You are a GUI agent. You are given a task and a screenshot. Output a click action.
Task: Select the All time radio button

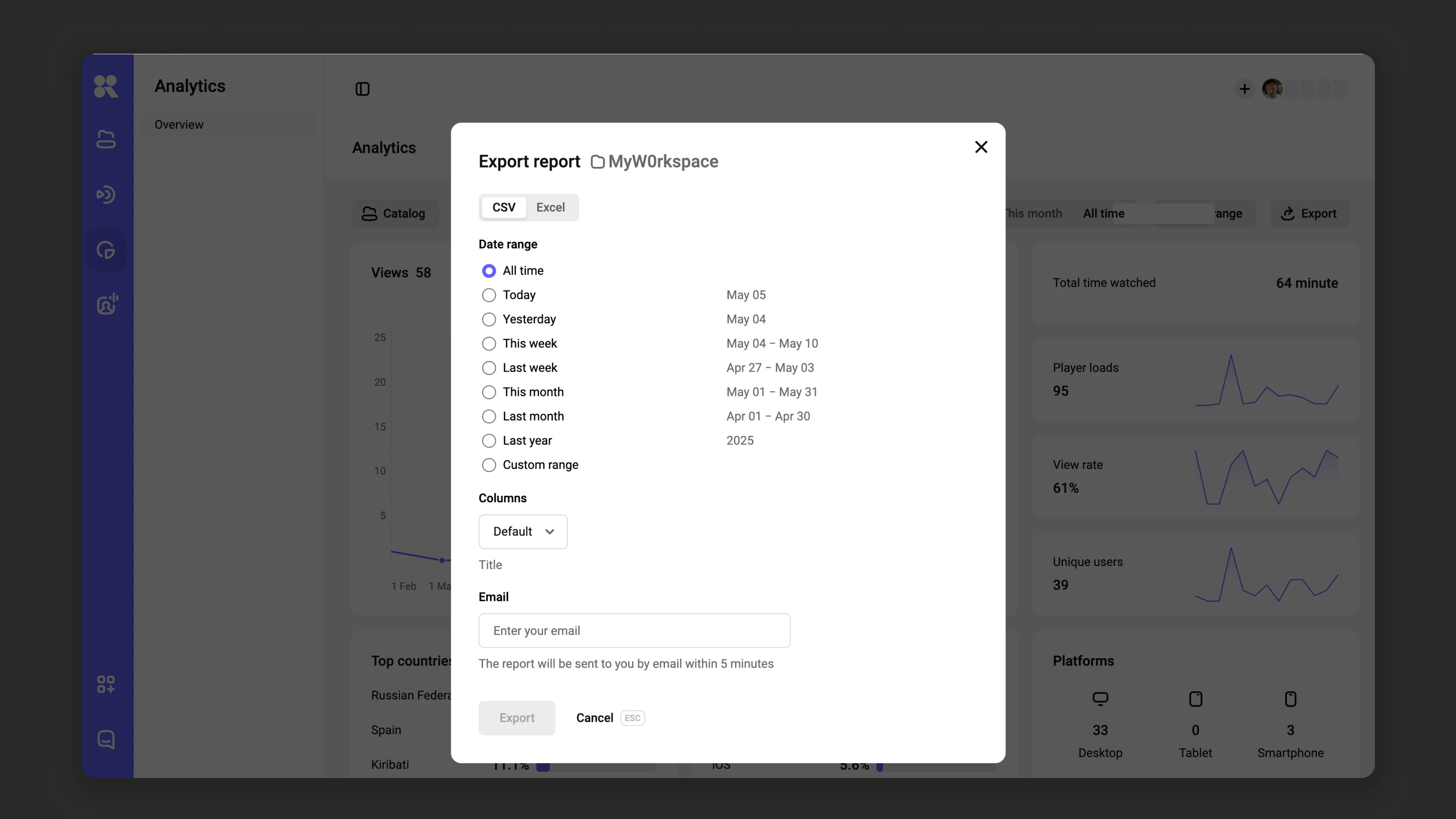coord(489,271)
